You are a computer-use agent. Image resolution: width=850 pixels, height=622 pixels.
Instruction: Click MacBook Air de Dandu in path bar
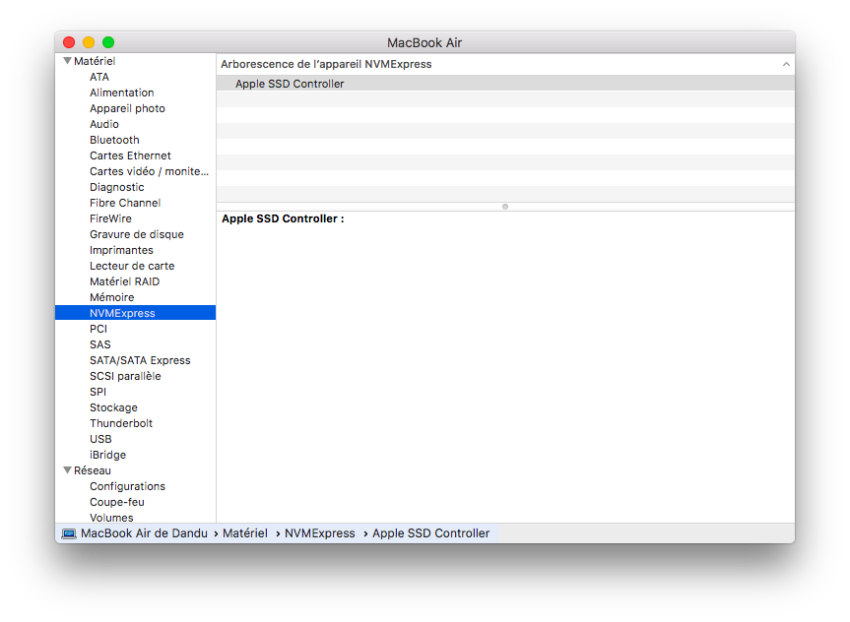(144, 534)
